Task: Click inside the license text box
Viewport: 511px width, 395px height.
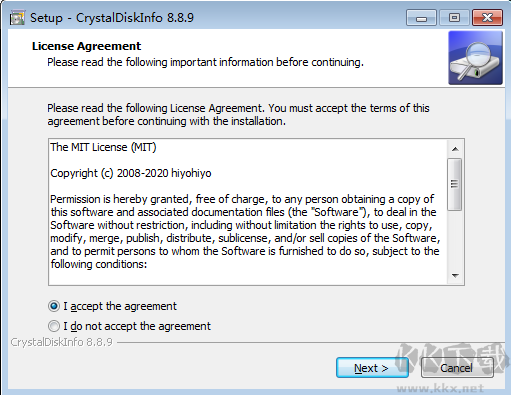Action: 248,212
